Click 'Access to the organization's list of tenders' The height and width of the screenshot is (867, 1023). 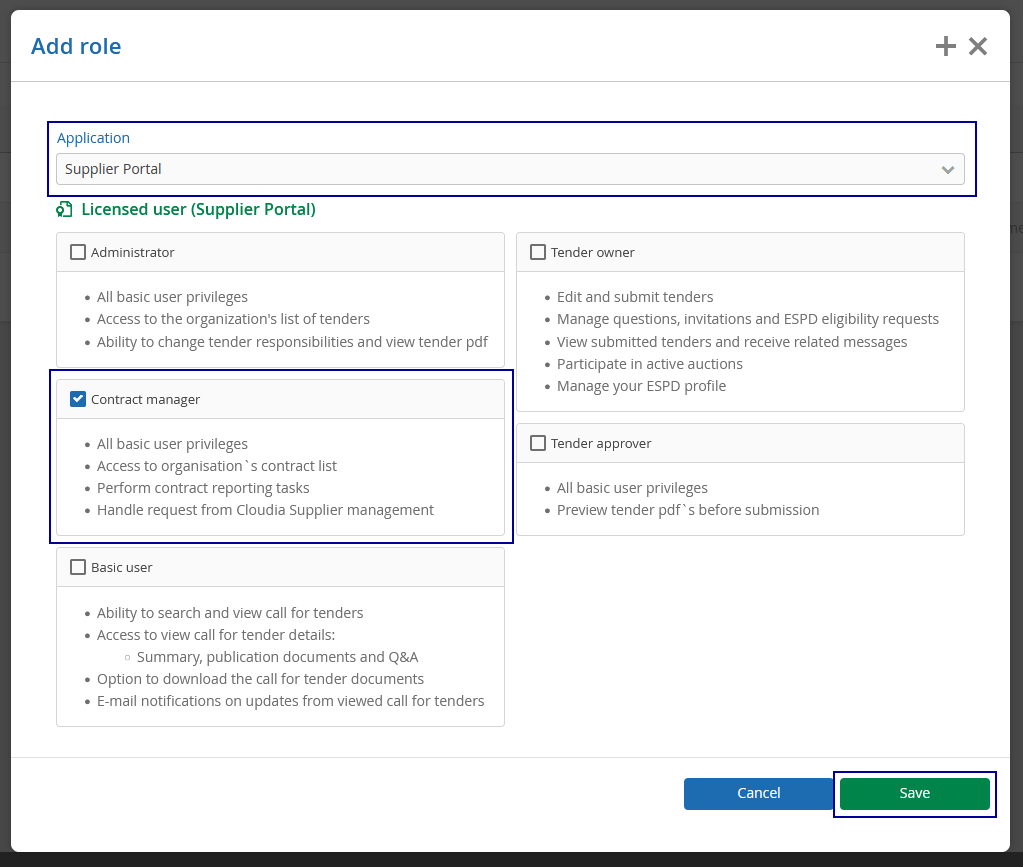(x=233, y=319)
